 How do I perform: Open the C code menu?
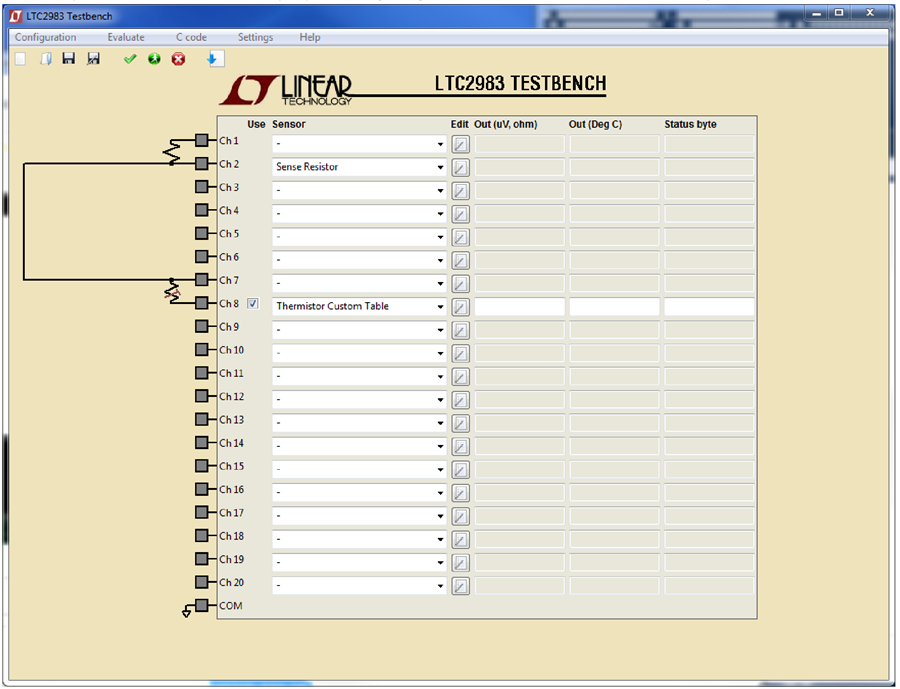(191, 37)
